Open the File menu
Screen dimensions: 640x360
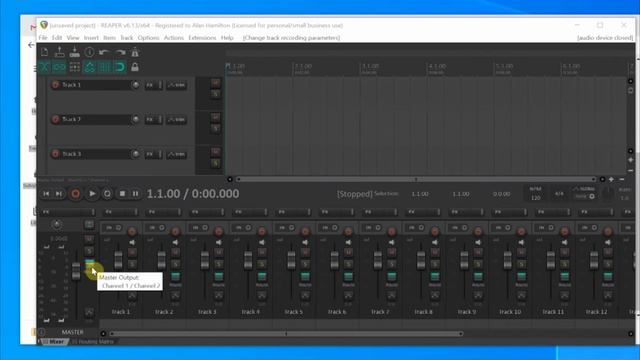point(43,38)
